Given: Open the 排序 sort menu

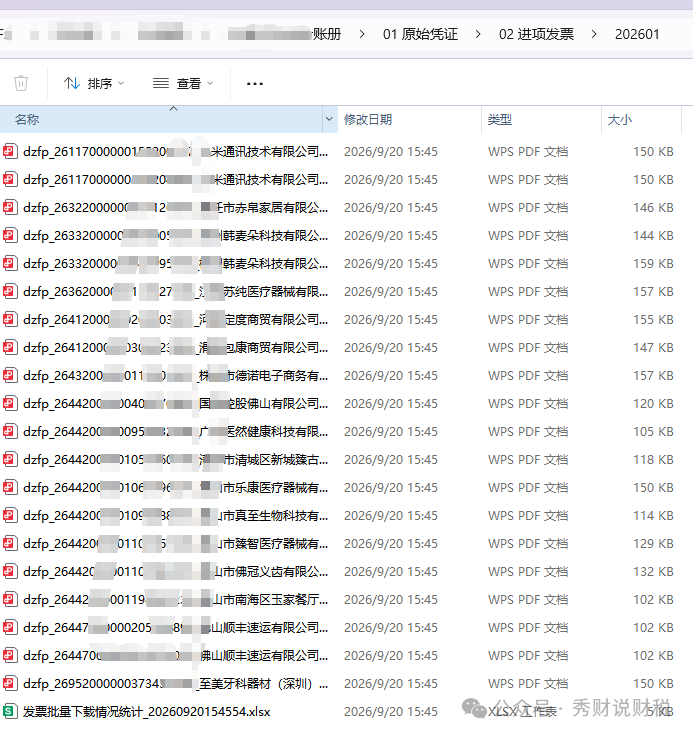Looking at the screenshot, I should click(94, 84).
